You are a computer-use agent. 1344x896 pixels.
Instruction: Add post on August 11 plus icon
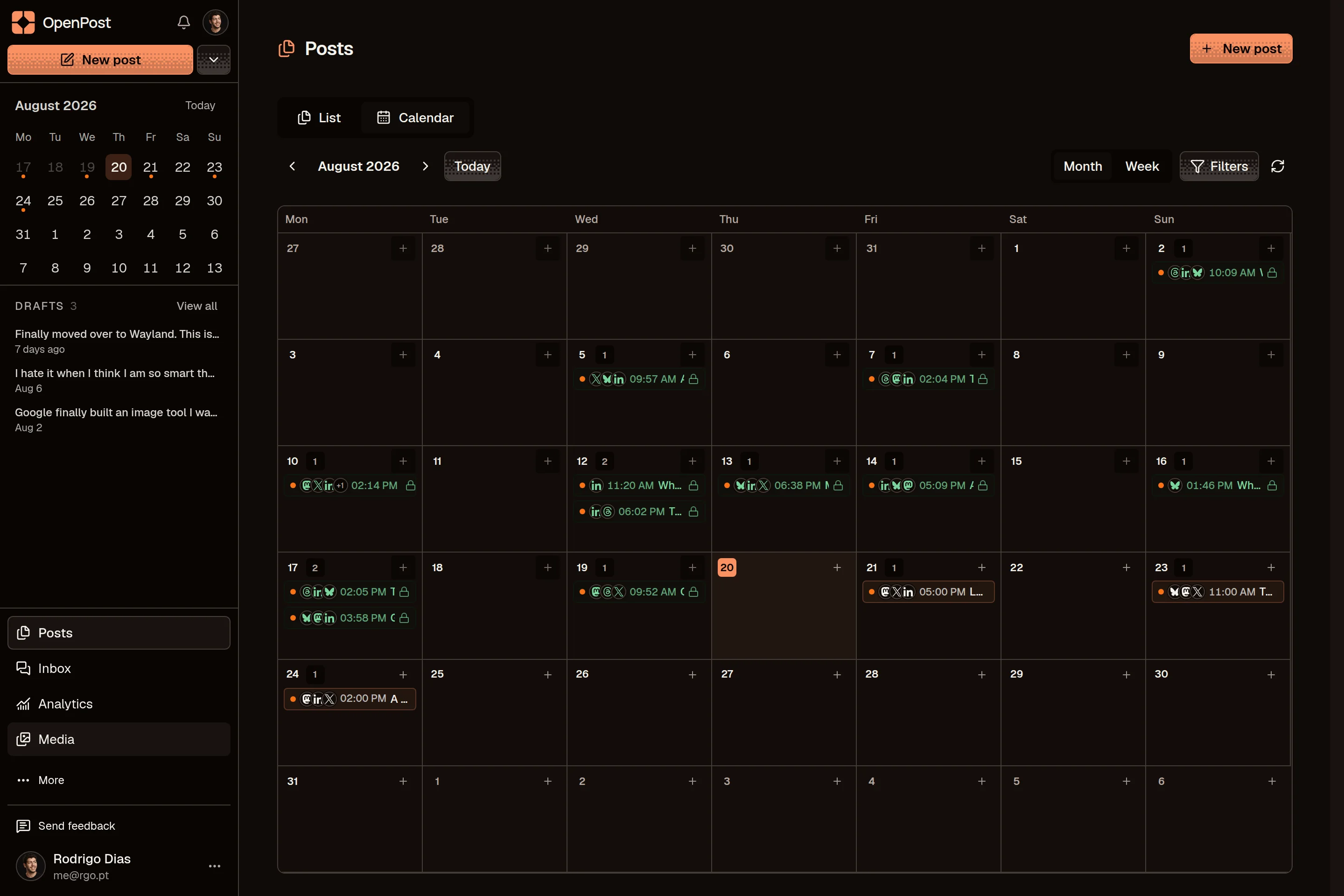547,461
